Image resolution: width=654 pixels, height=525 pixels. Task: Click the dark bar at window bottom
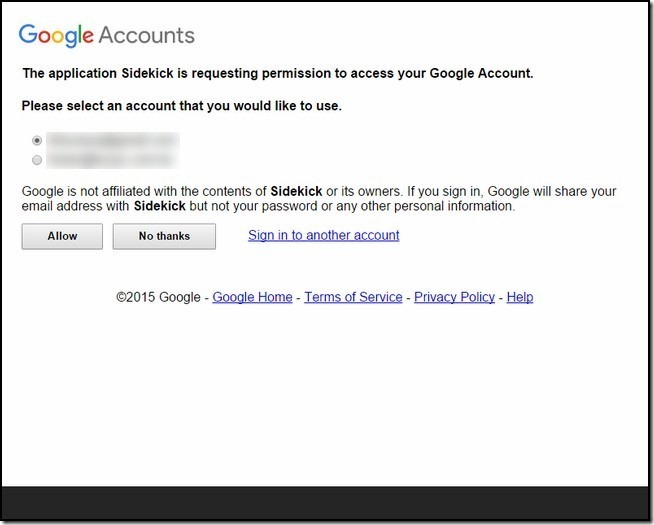(325, 503)
